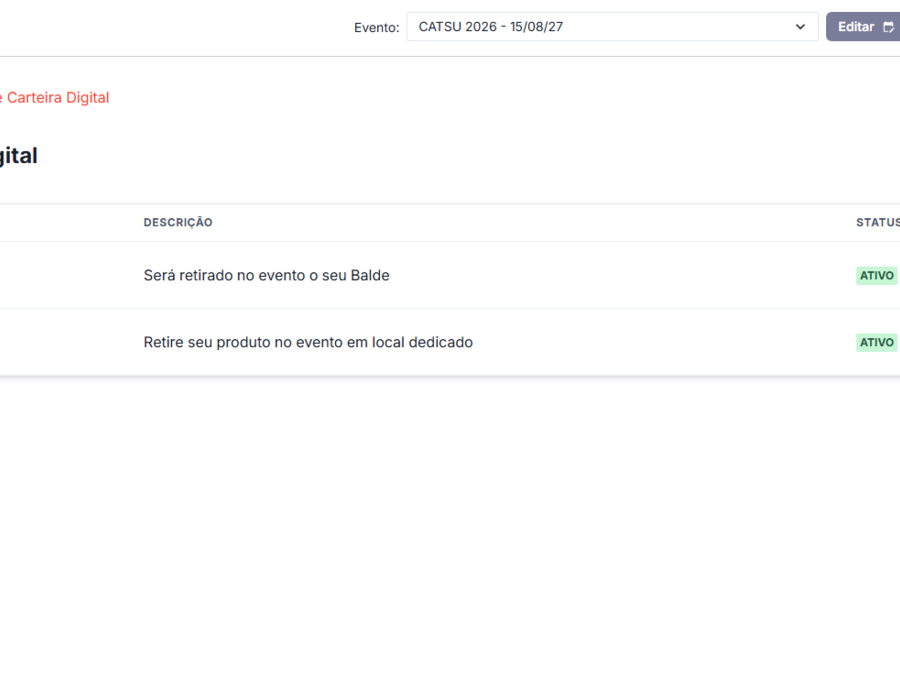900x700 pixels.
Task: Open the Carteira Digital breadcrumb link
Action: point(57,98)
